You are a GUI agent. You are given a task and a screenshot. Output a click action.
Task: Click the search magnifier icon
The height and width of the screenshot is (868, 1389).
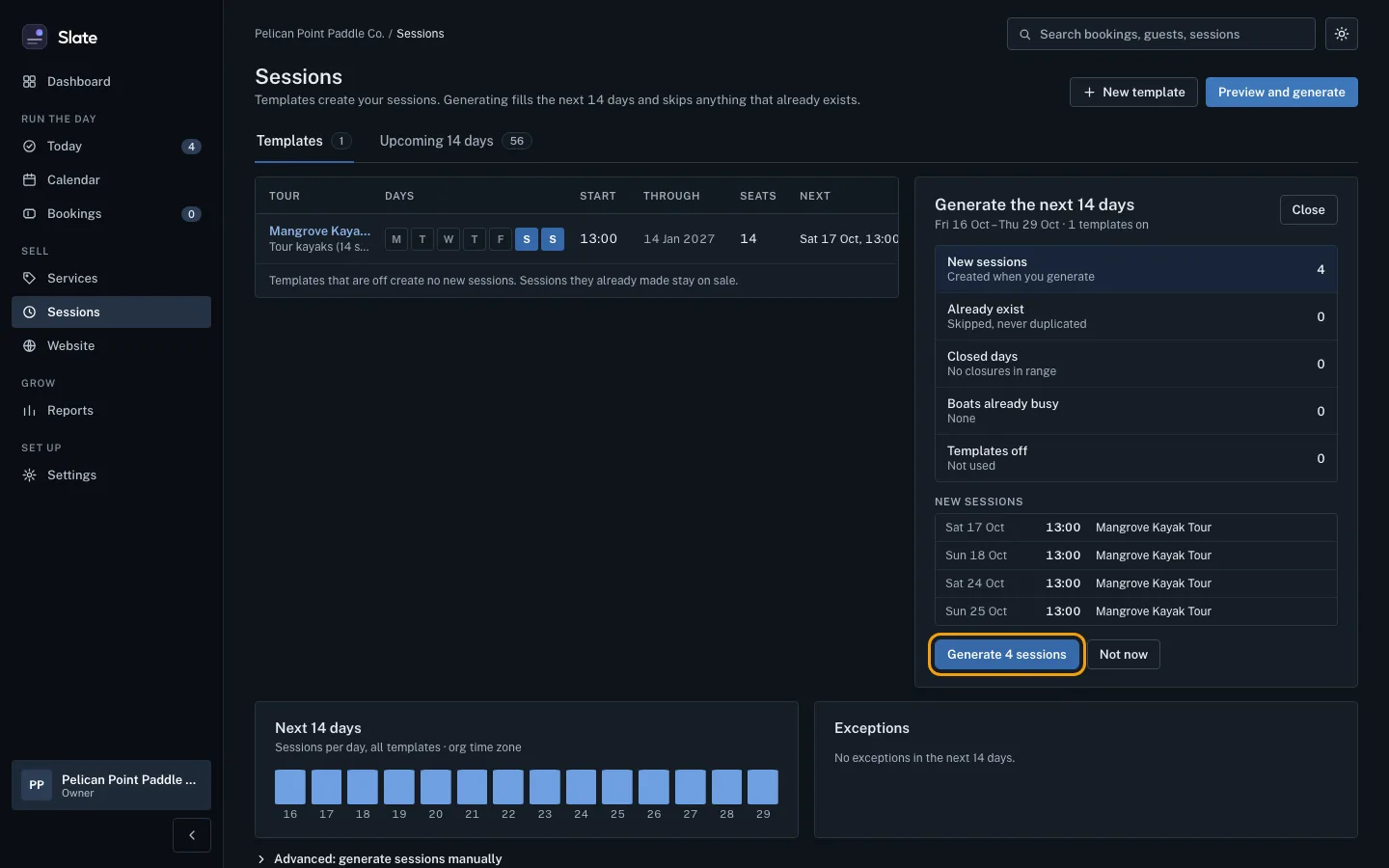pos(1025,34)
